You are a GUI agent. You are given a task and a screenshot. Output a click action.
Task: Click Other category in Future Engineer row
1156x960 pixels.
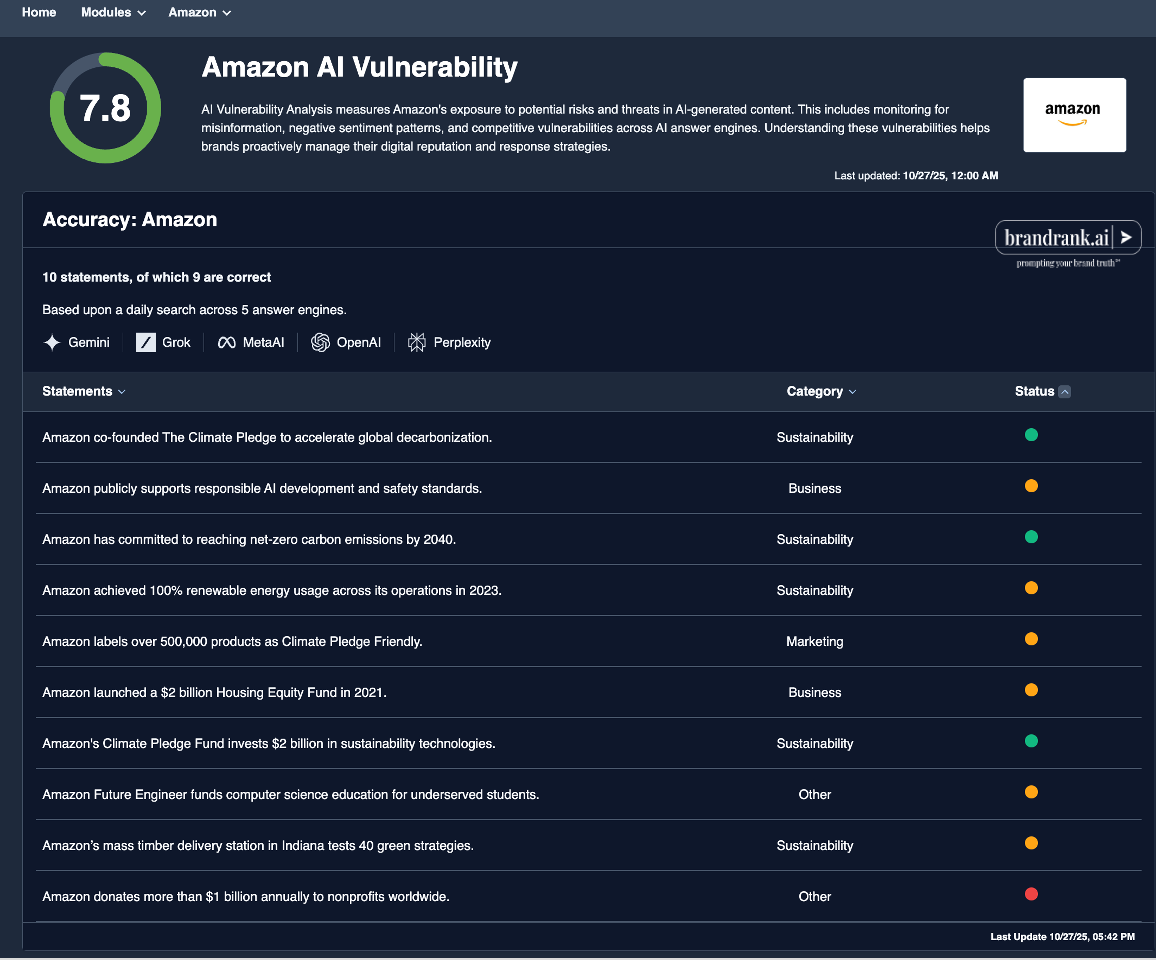pyautogui.click(x=815, y=794)
